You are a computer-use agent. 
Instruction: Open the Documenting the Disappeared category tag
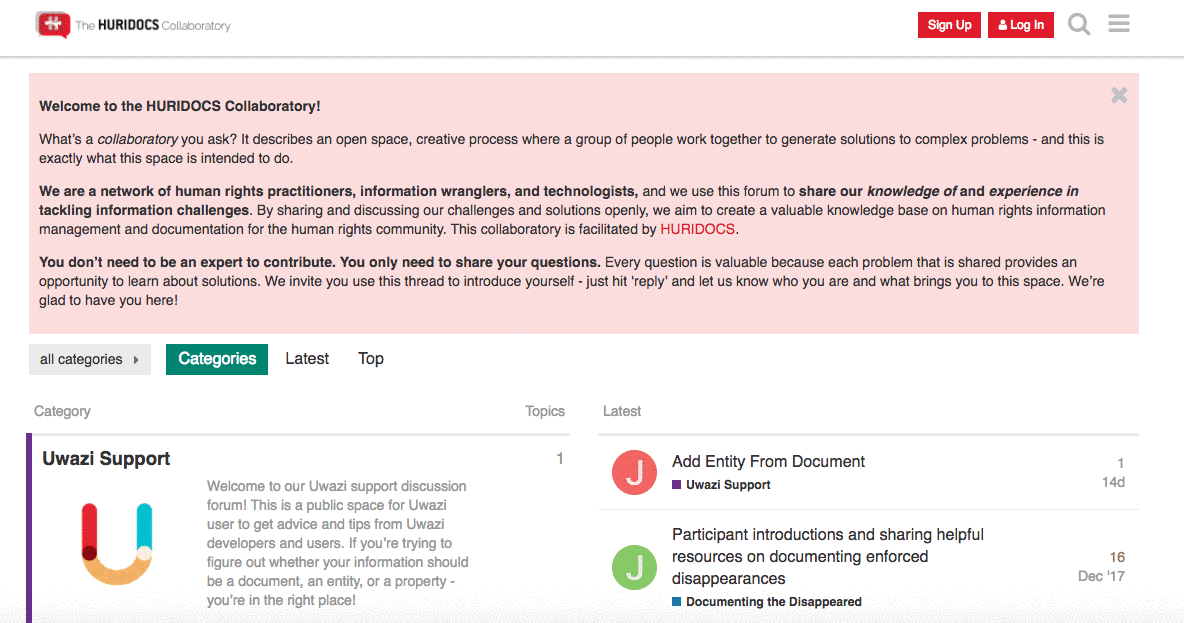pyautogui.click(x=773, y=602)
